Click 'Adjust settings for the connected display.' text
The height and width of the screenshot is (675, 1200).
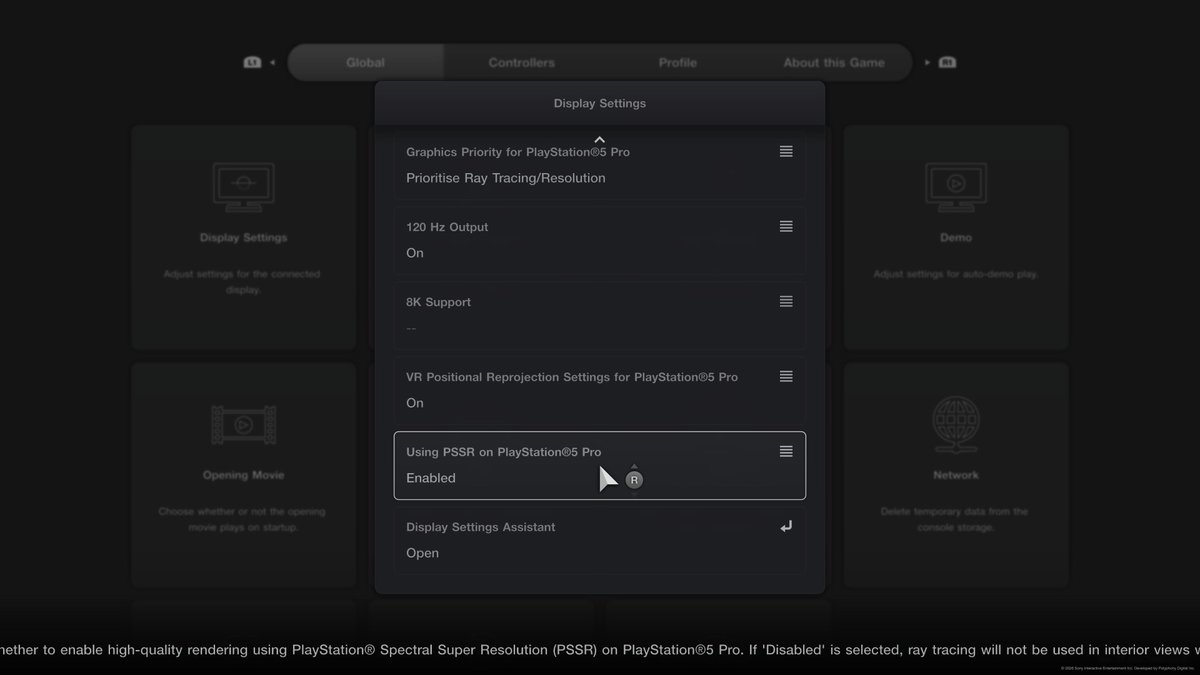click(242, 282)
